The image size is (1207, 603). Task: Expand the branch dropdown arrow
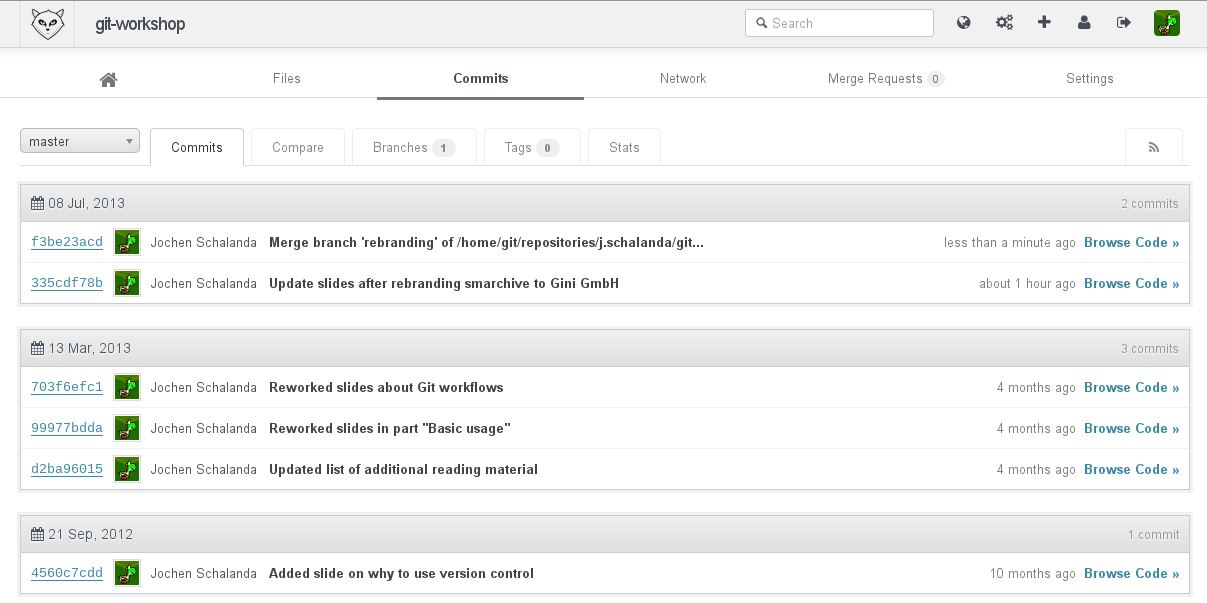pyautogui.click(x=130, y=140)
